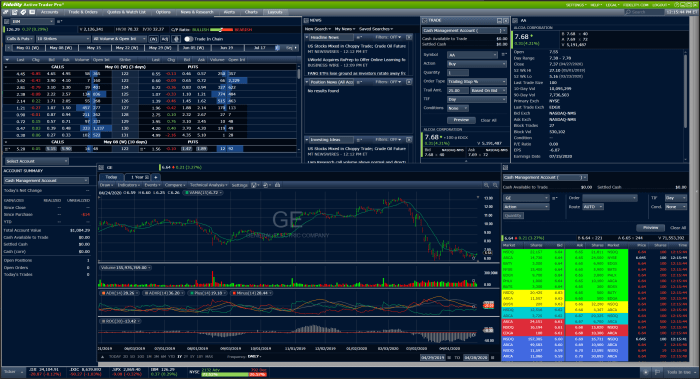Click Preview in the AA Trade panel

461,120
